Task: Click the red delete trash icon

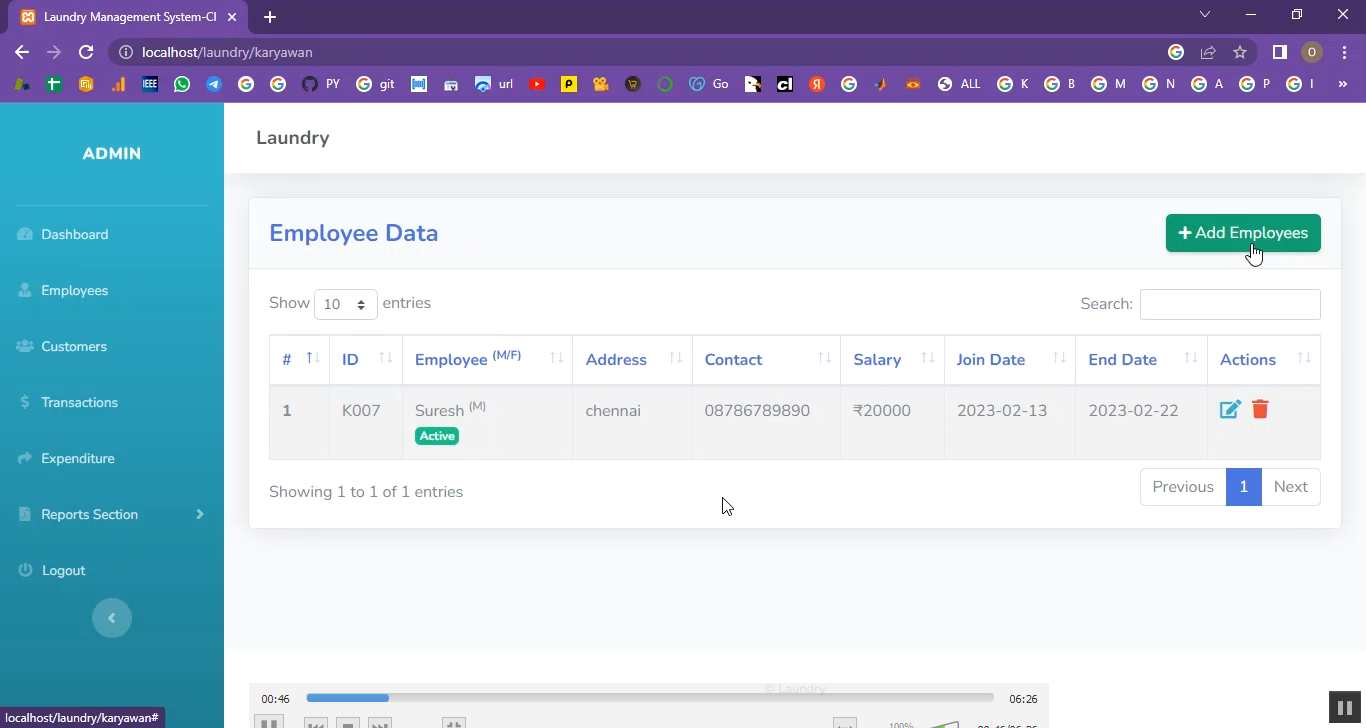Action: point(1260,410)
